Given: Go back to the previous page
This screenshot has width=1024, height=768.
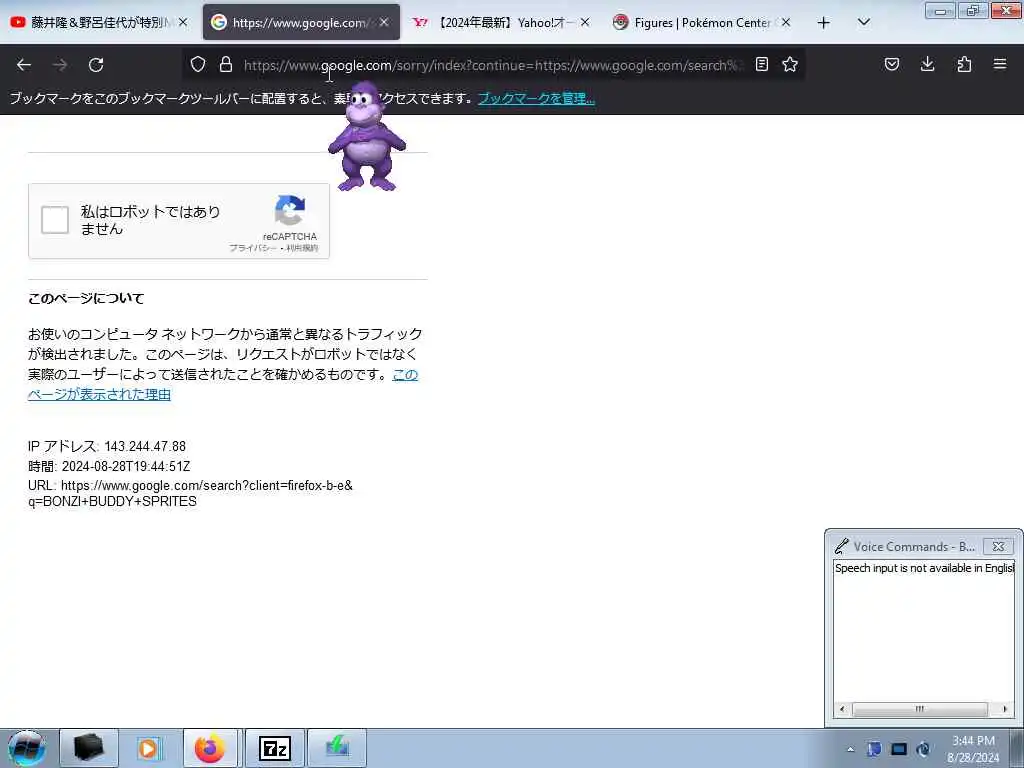Looking at the screenshot, I should (x=24, y=65).
